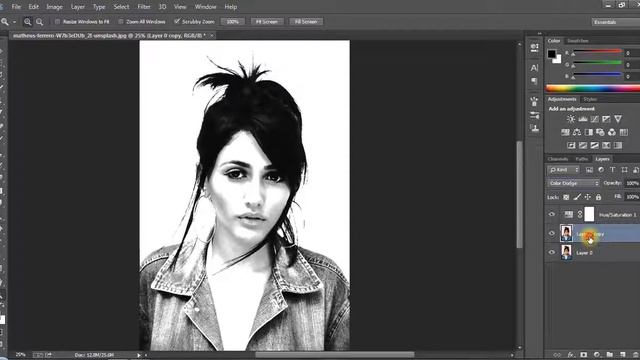Filter layers by text type
640x360 pixels.
click(612, 170)
